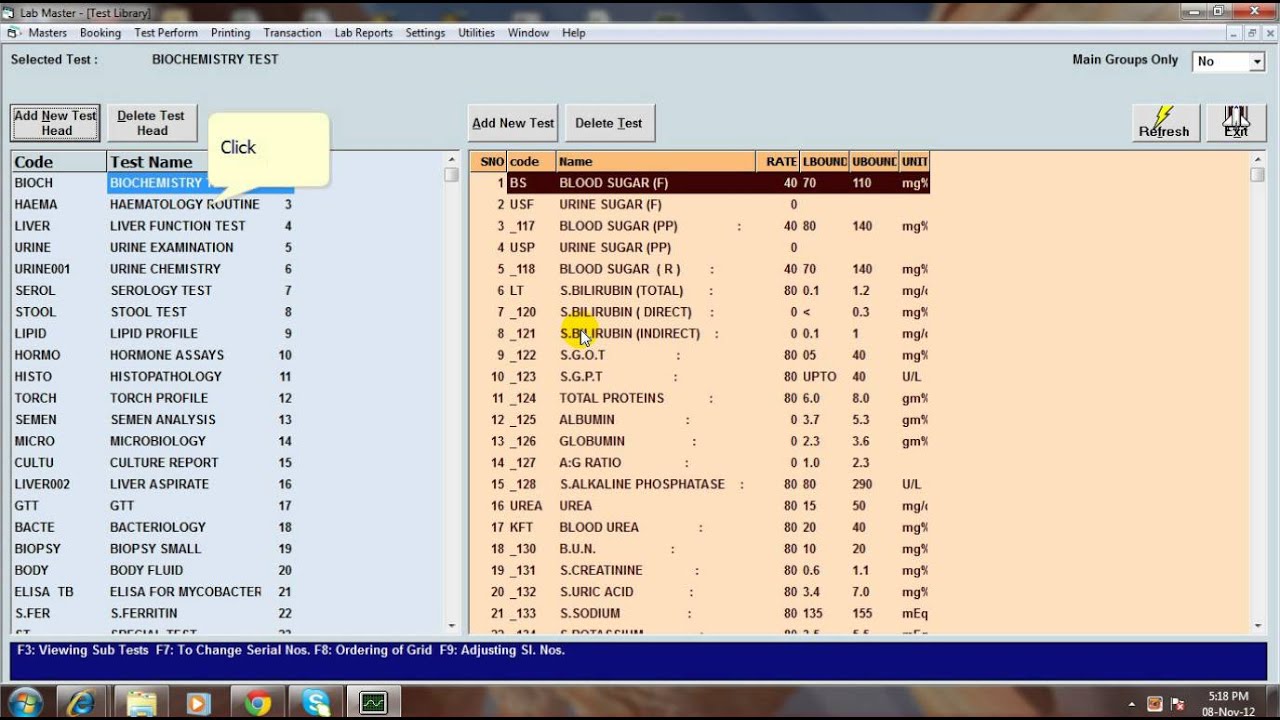Open the Lab Reports menu
Screen dimensions: 1280x720
click(363, 33)
